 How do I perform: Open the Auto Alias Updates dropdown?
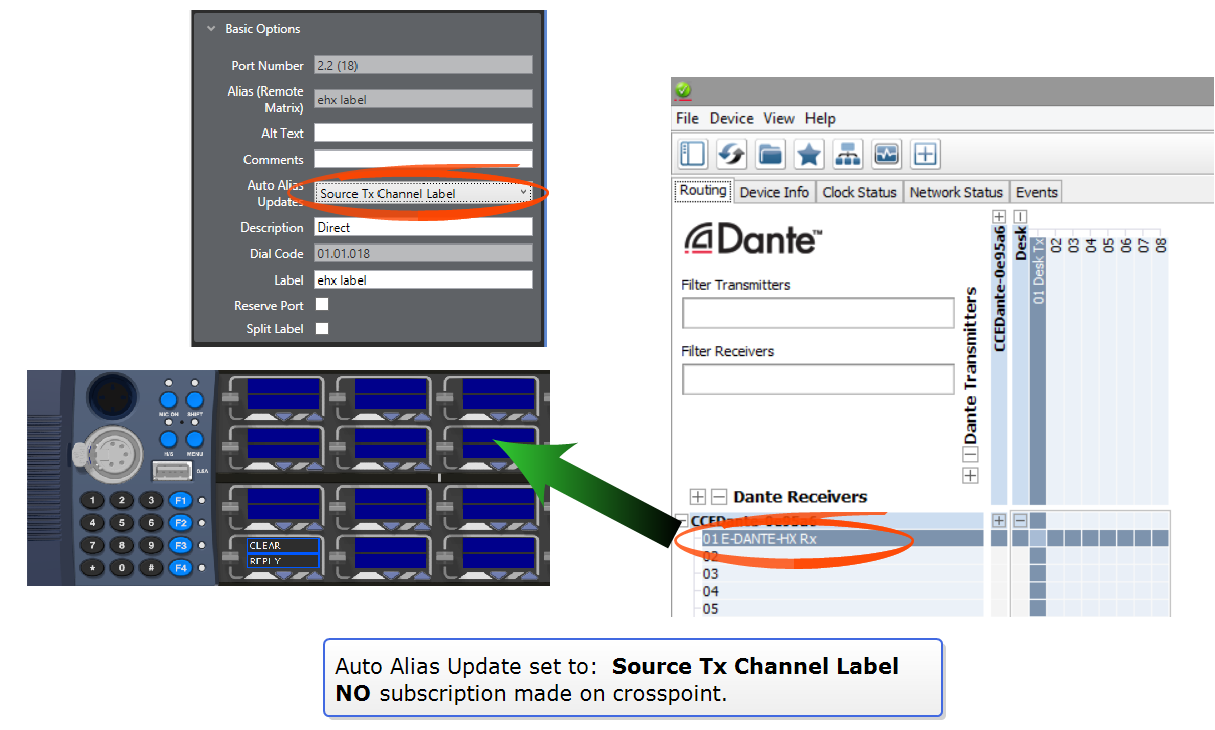point(423,194)
